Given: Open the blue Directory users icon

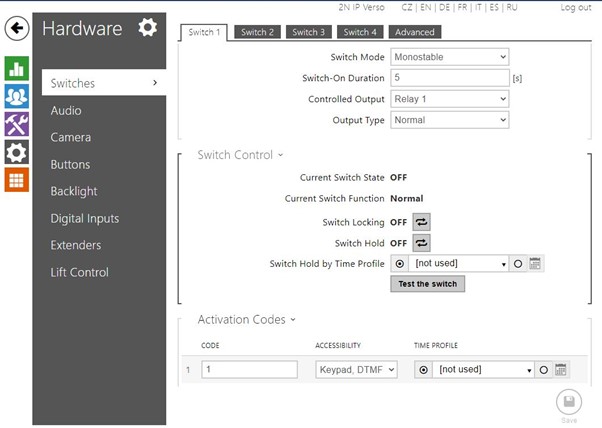Looking at the screenshot, I should click(16, 97).
